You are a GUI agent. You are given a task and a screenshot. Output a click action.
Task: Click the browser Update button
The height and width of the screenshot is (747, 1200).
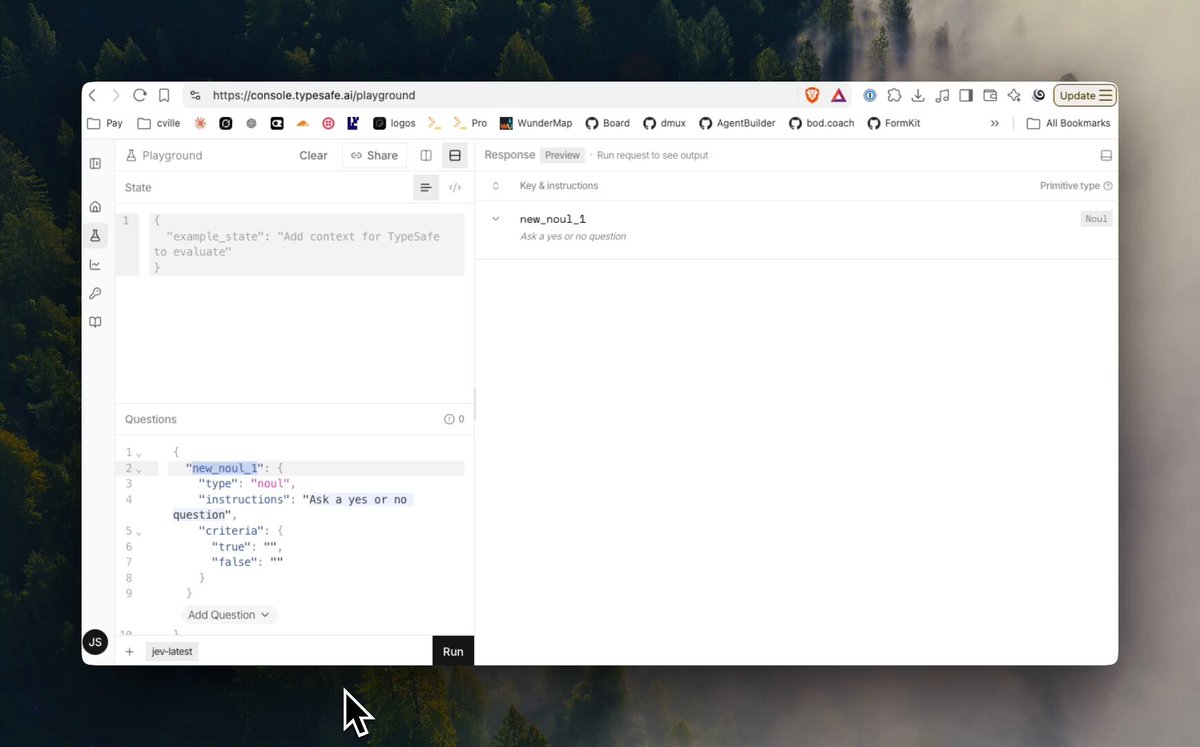tap(1085, 96)
